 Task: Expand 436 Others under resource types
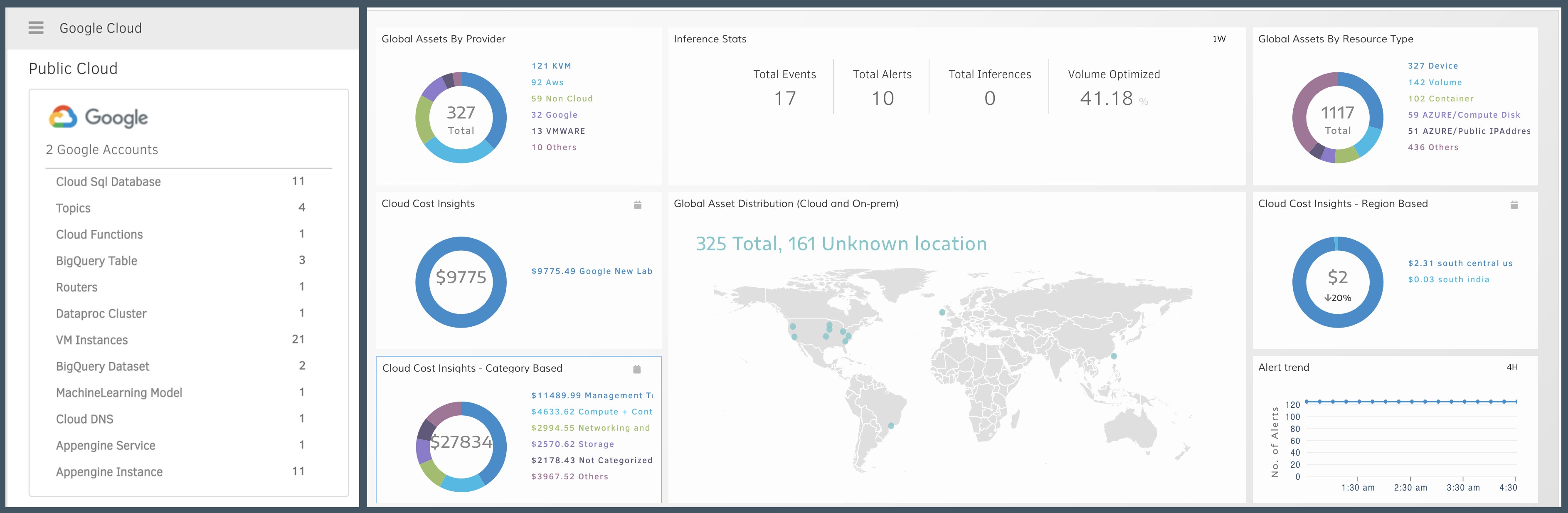(x=1435, y=147)
